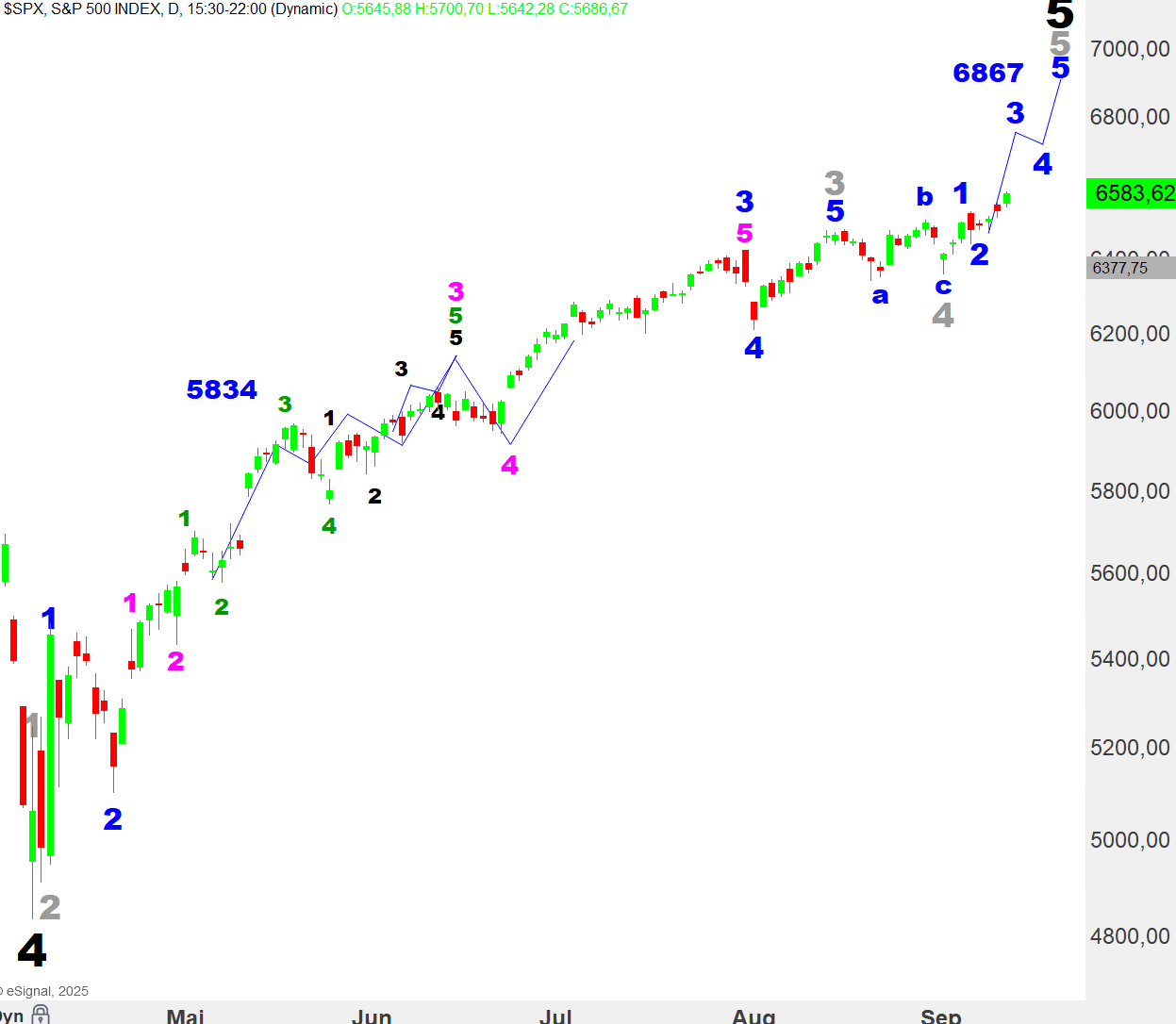Click the Mai month label
Screen dimensions: 1176x1024
pos(185,1016)
